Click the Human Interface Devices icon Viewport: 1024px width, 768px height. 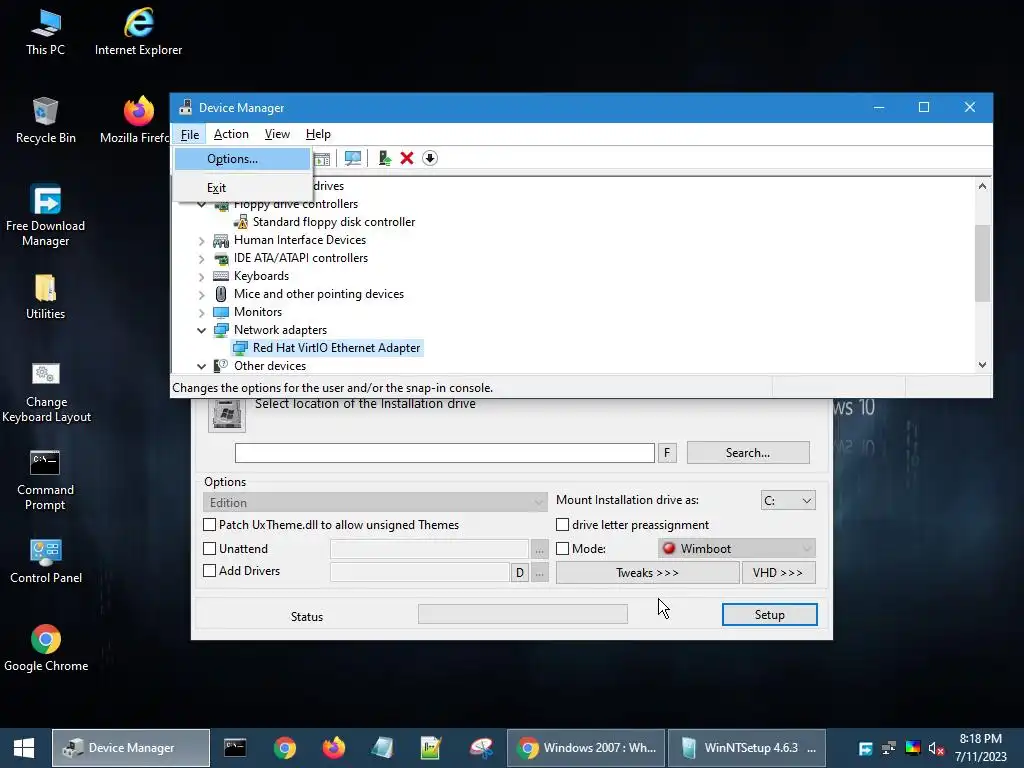point(221,240)
